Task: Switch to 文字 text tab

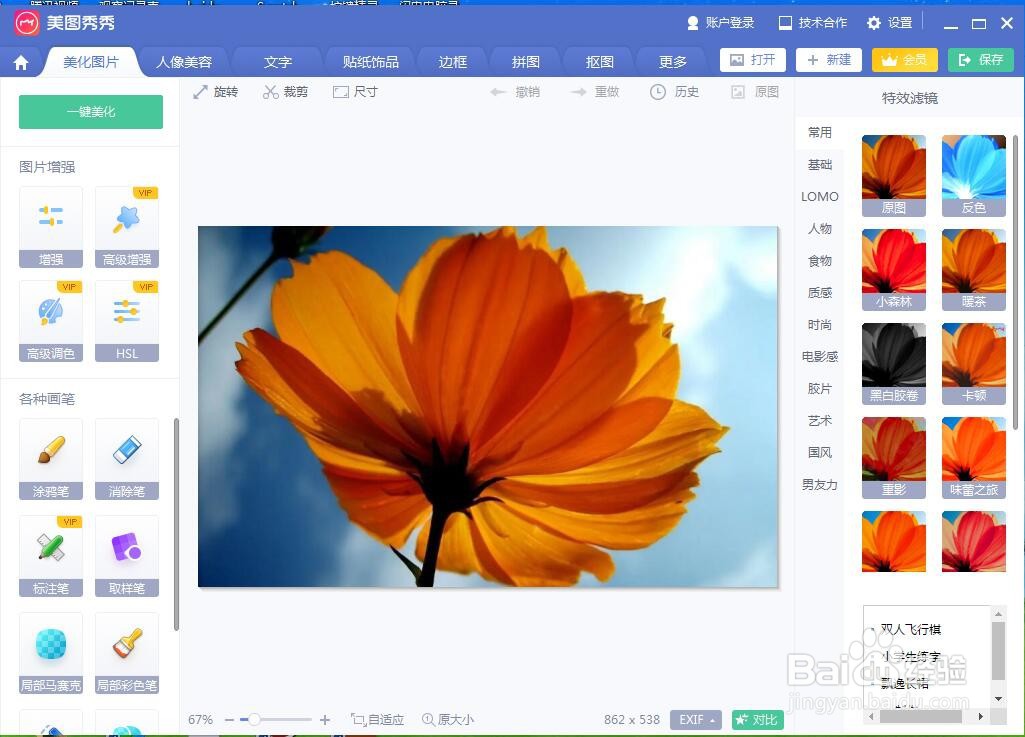Action: click(278, 62)
